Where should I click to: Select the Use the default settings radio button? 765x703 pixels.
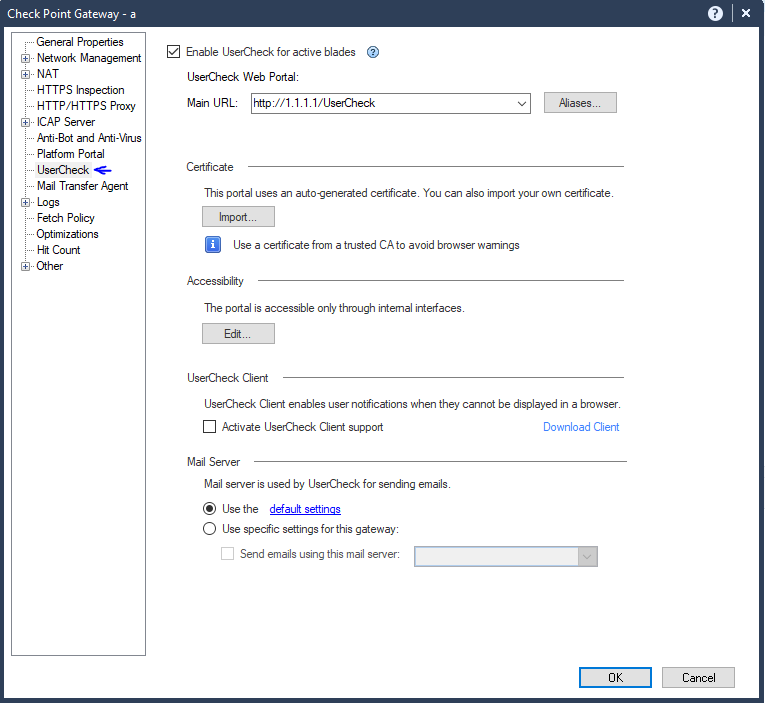(x=210, y=509)
